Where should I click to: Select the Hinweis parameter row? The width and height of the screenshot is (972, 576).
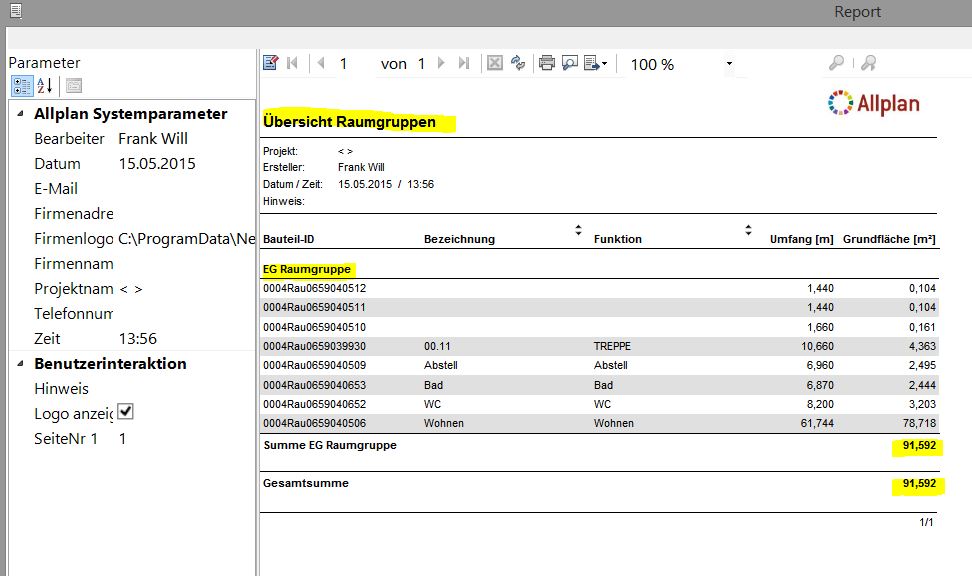click(x=61, y=389)
